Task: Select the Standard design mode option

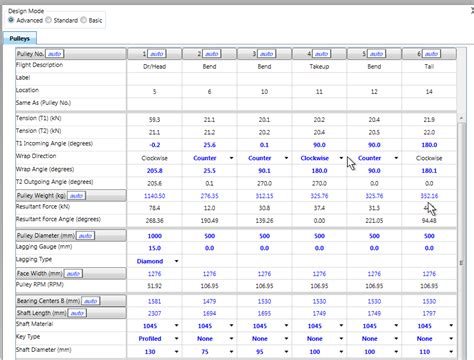Action: pyautogui.click(x=49, y=20)
